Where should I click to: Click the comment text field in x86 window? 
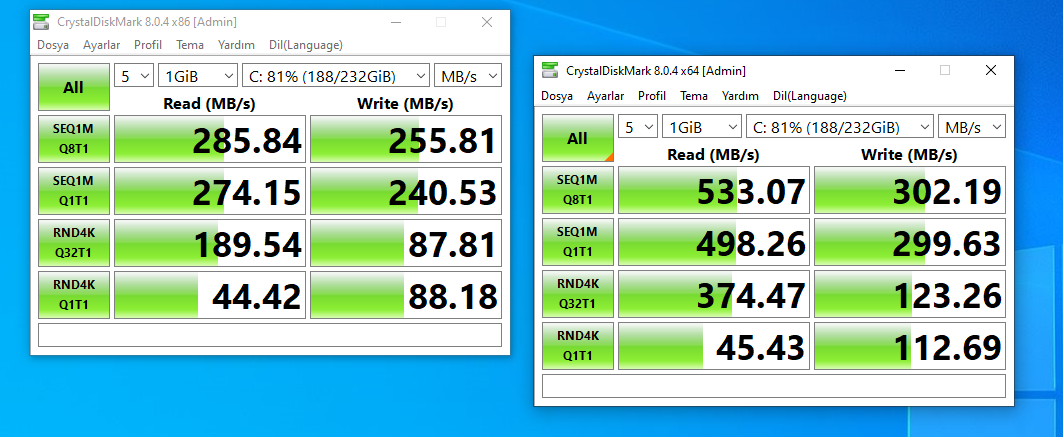click(270, 335)
